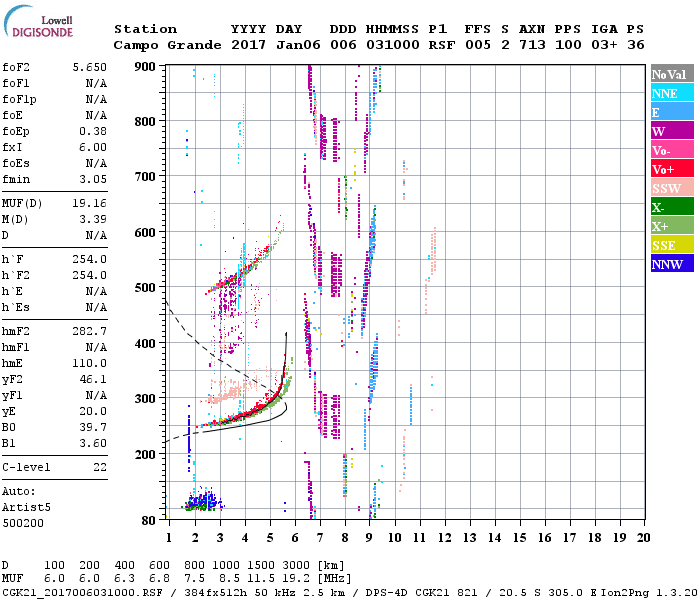The image size is (700, 600).
Task: Choose the X- green legend swatch
Action: click(669, 207)
